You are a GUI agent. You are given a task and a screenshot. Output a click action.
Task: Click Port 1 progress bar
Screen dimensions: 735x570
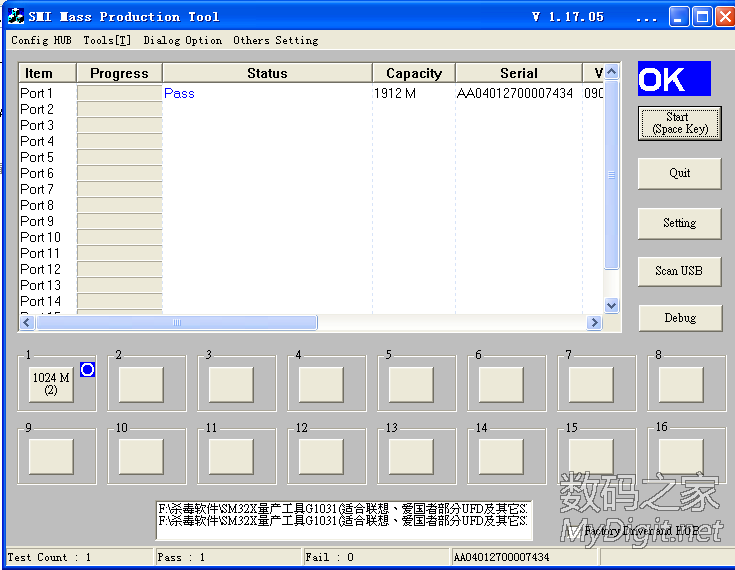[120, 93]
